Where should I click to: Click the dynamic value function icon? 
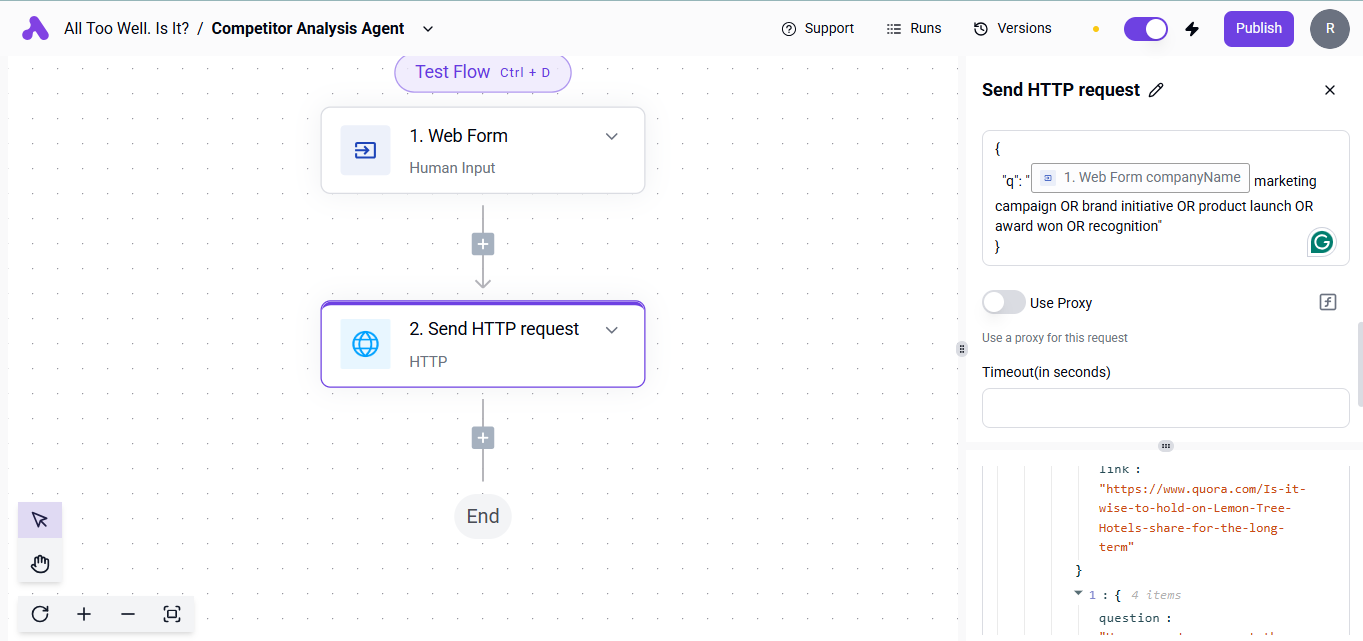pyautogui.click(x=1328, y=302)
